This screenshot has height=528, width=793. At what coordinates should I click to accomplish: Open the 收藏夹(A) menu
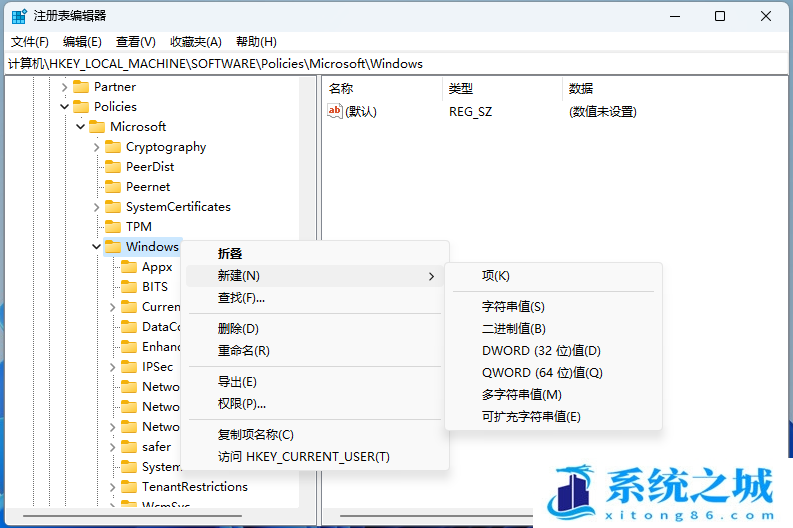click(195, 42)
